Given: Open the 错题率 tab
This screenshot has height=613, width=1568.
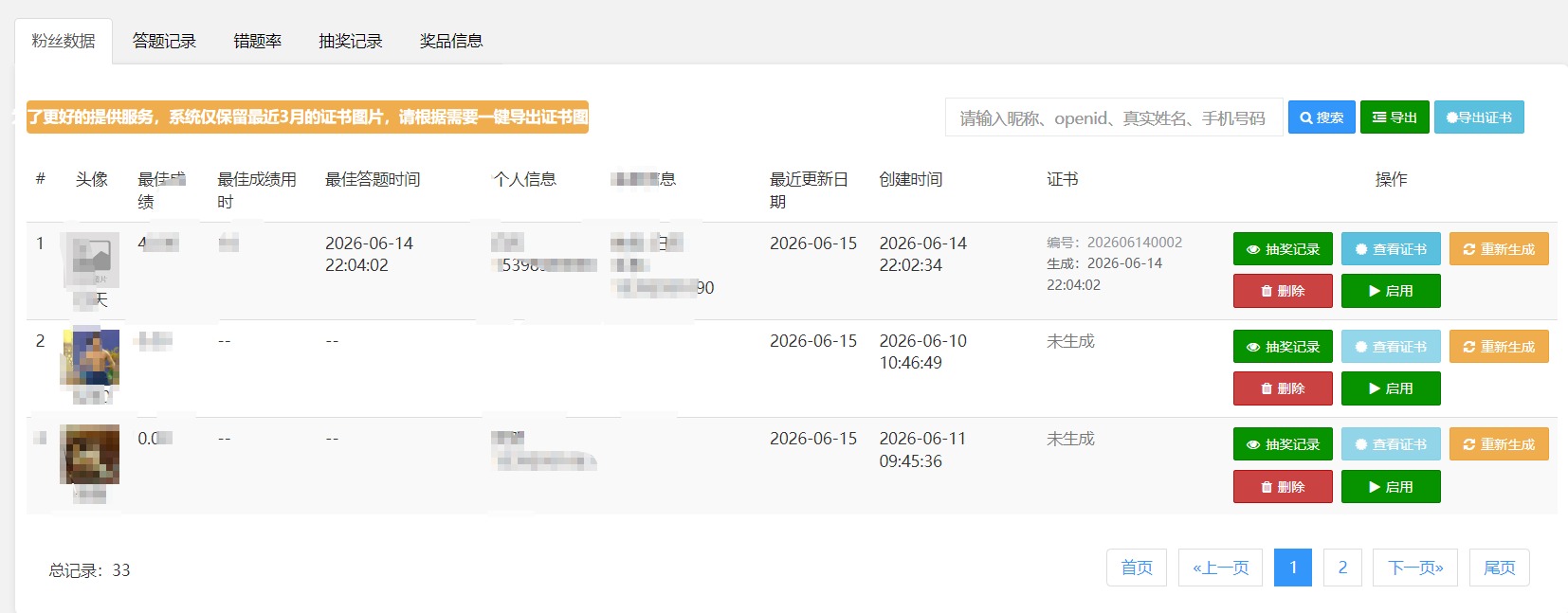Looking at the screenshot, I should 258,41.
